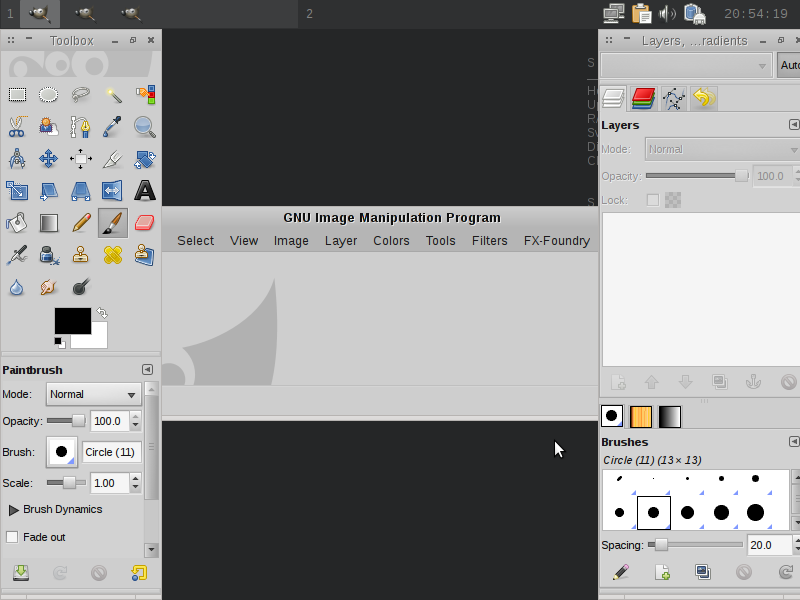800x600 pixels.
Task: Select the Airbrush tool
Action: (x=17, y=255)
